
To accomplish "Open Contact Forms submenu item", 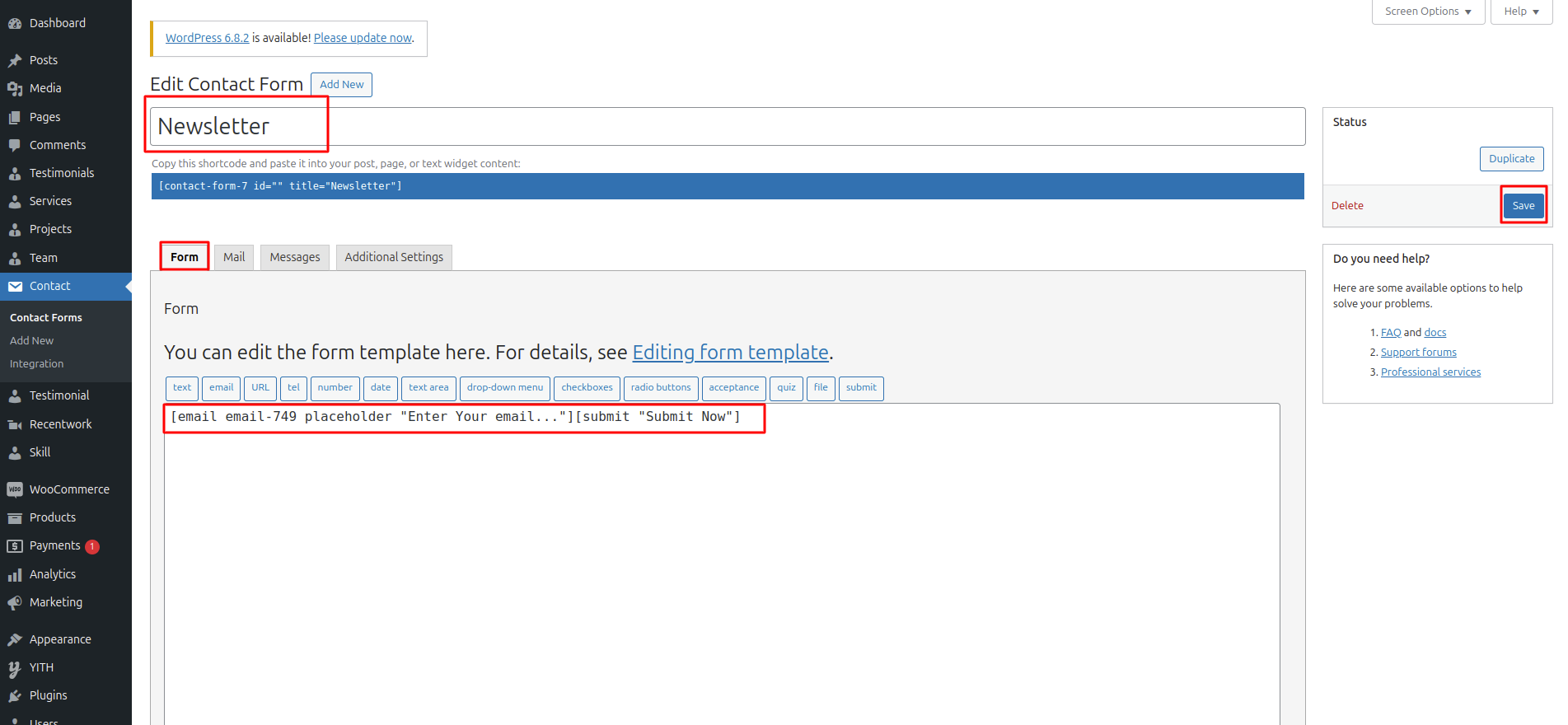I will [46, 317].
